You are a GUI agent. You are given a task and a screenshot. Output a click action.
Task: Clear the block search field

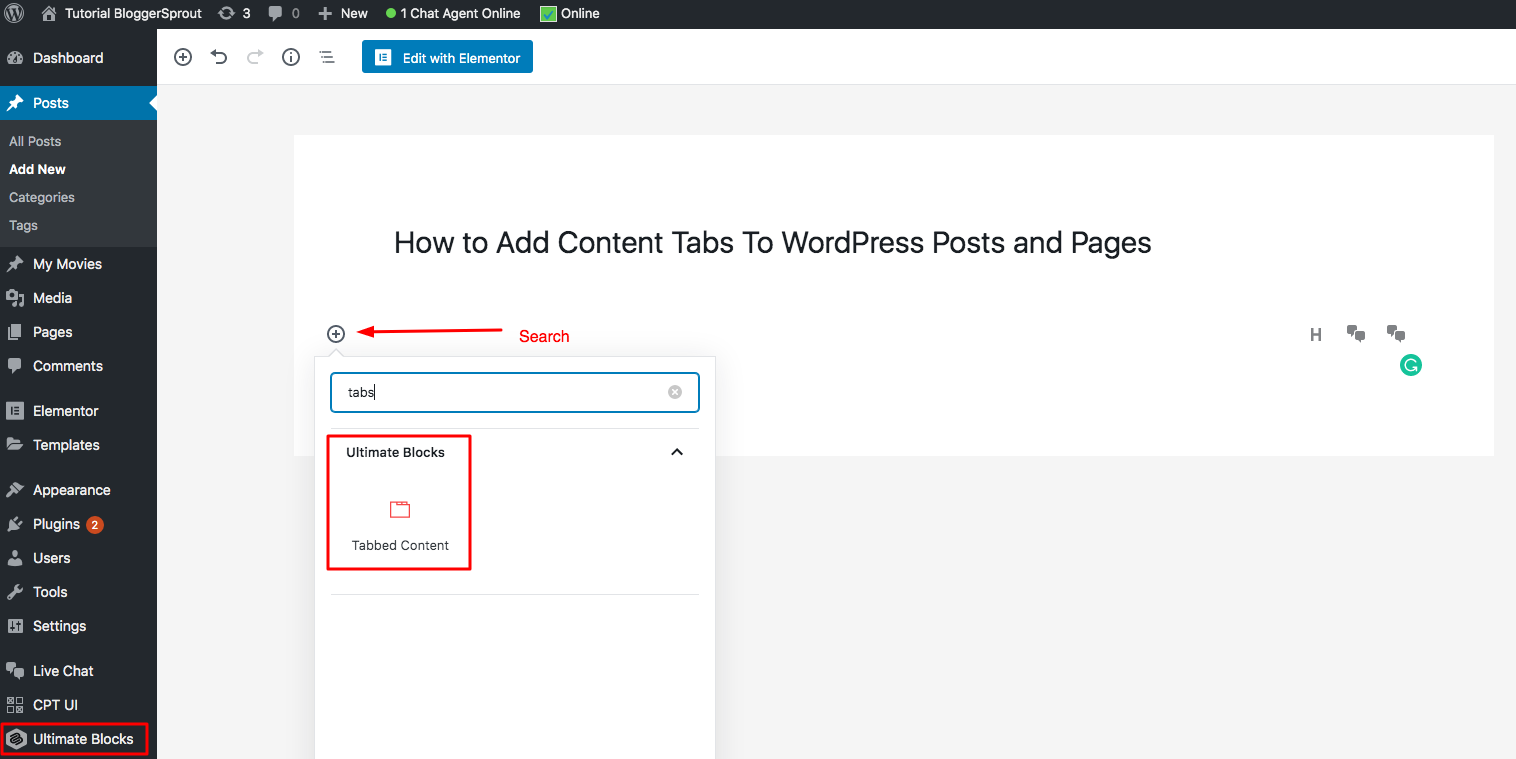pos(675,392)
